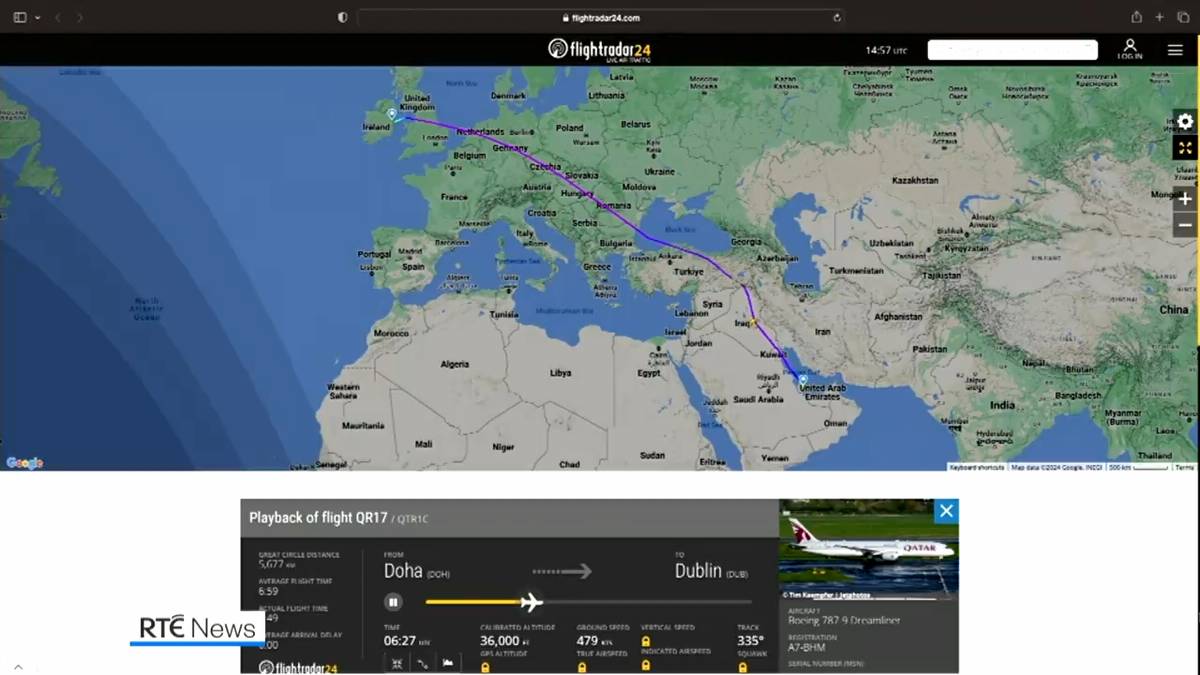Show Safari tab overview
The height and width of the screenshot is (675, 1200).
[x=1183, y=17]
